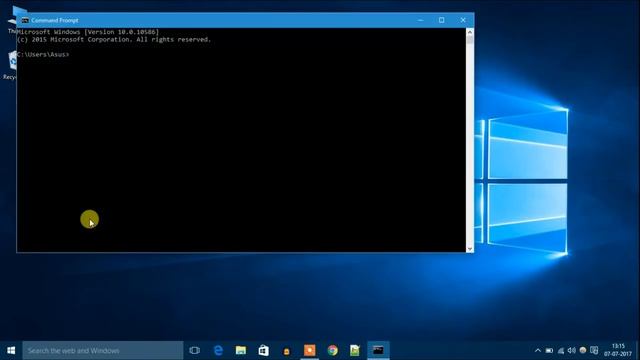Open the Windows Start menu
The width and height of the screenshot is (640, 360).
[11, 350]
